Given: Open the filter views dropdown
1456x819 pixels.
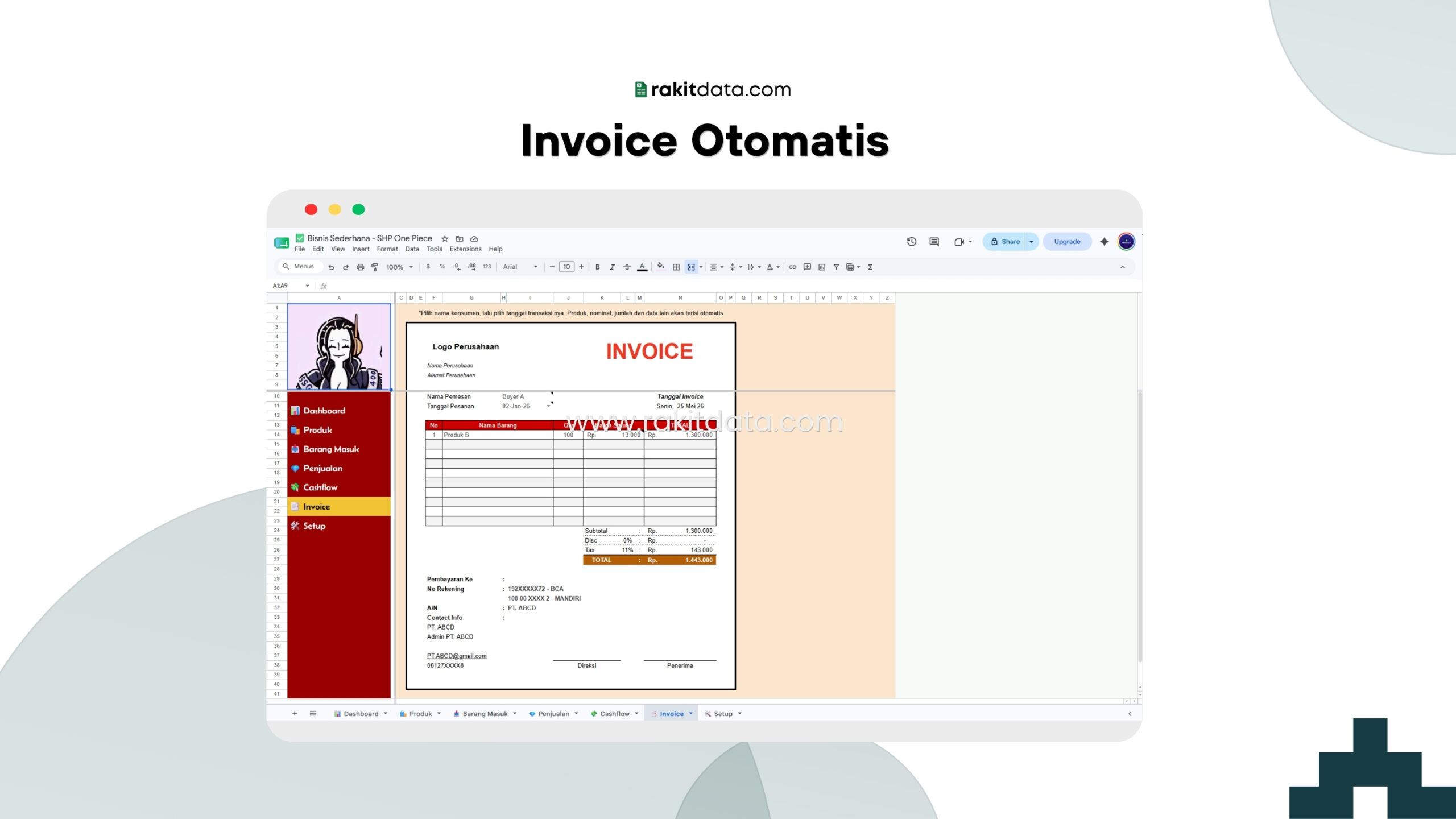Looking at the screenshot, I should point(853,267).
